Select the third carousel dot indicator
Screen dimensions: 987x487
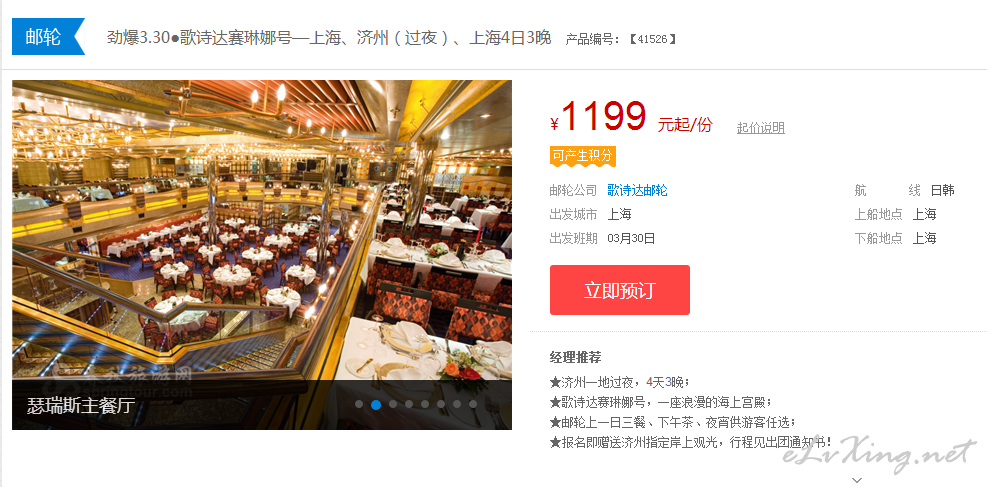click(393, 405)
